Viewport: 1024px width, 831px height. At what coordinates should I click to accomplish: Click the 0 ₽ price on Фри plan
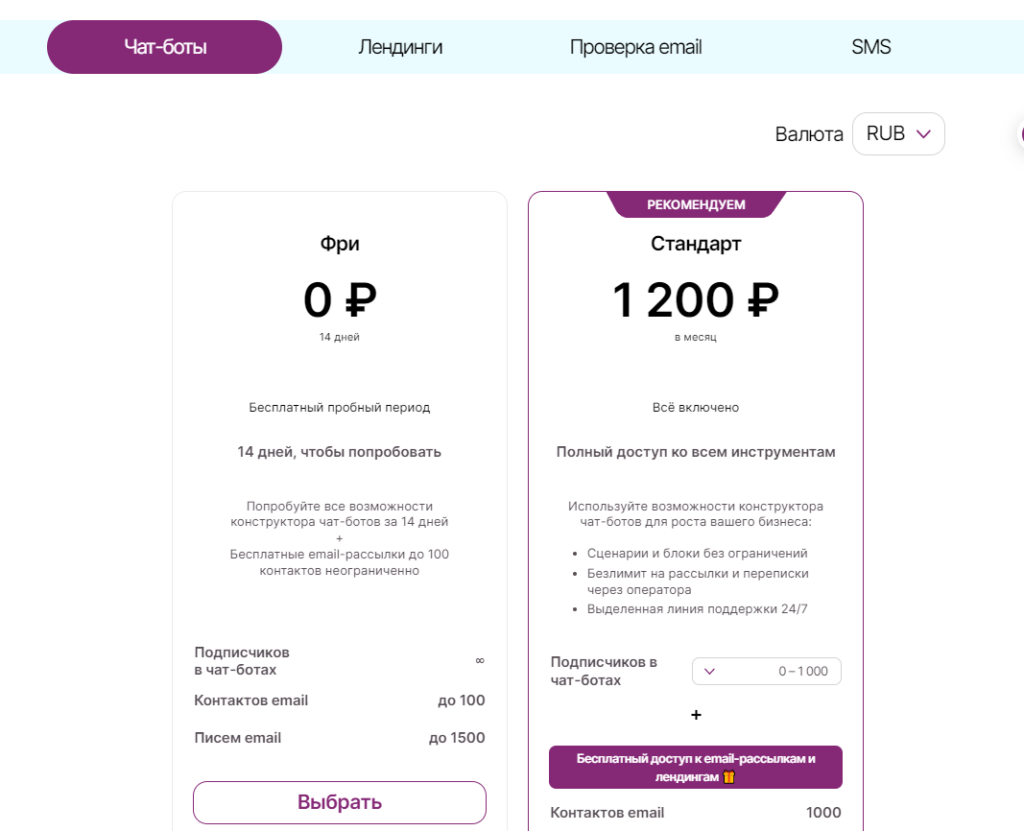click(339, 298)
